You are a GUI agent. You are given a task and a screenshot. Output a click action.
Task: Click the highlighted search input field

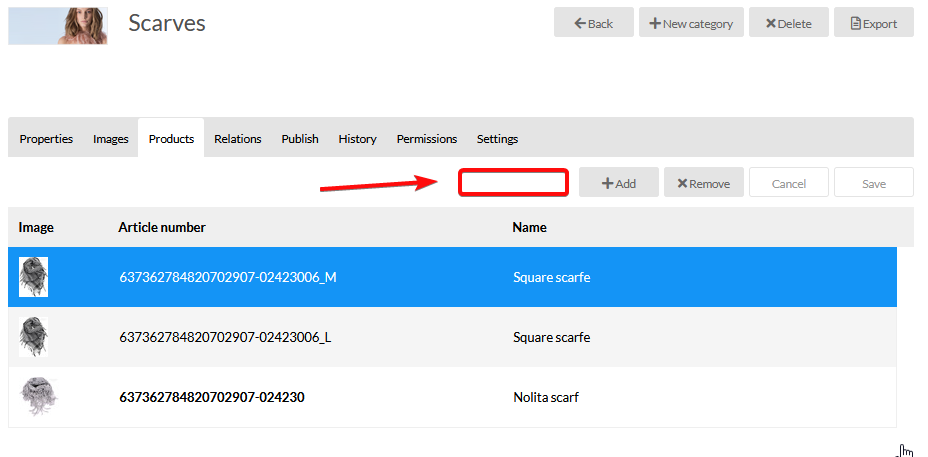pyautogui.click(x=513, y=182)
